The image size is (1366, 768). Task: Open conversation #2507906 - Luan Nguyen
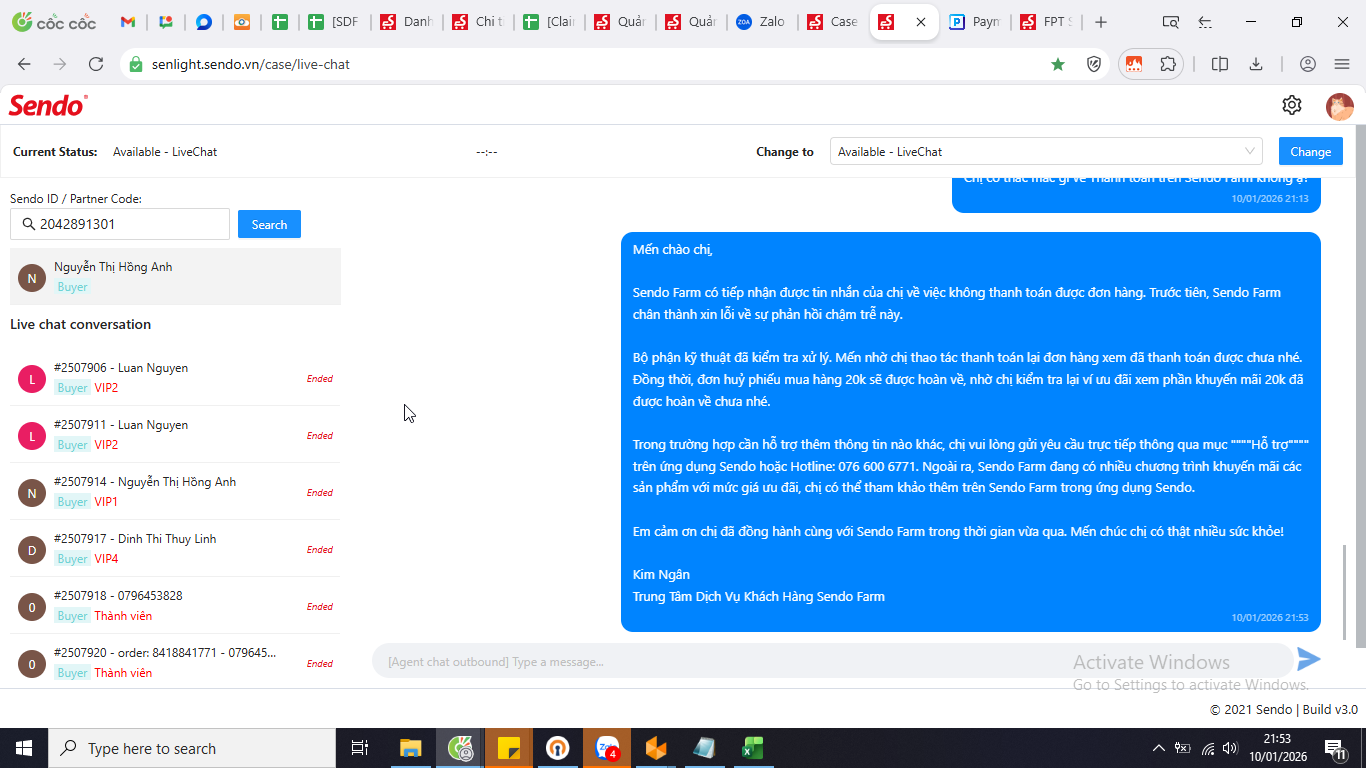point(175,377)
